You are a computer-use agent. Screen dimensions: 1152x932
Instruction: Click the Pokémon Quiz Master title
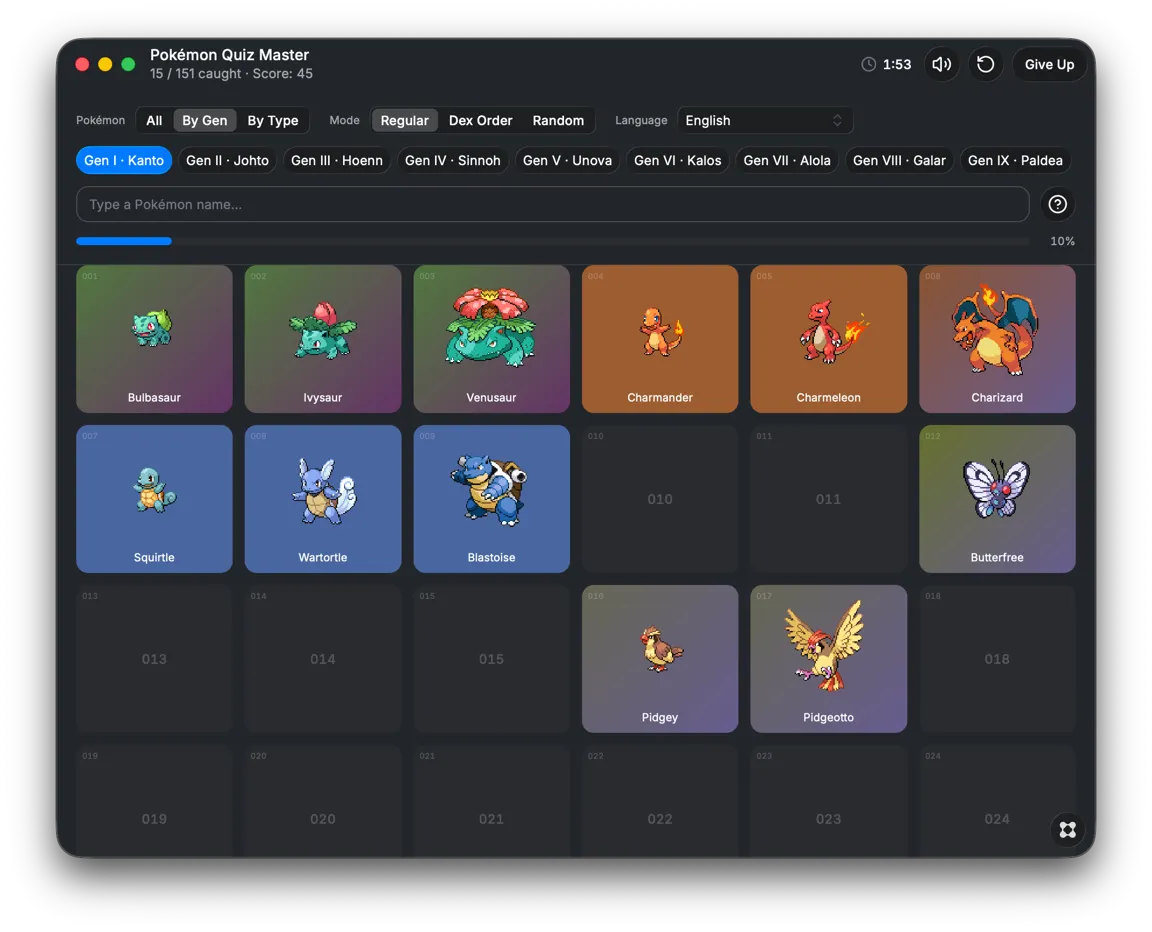coord(229,54)
